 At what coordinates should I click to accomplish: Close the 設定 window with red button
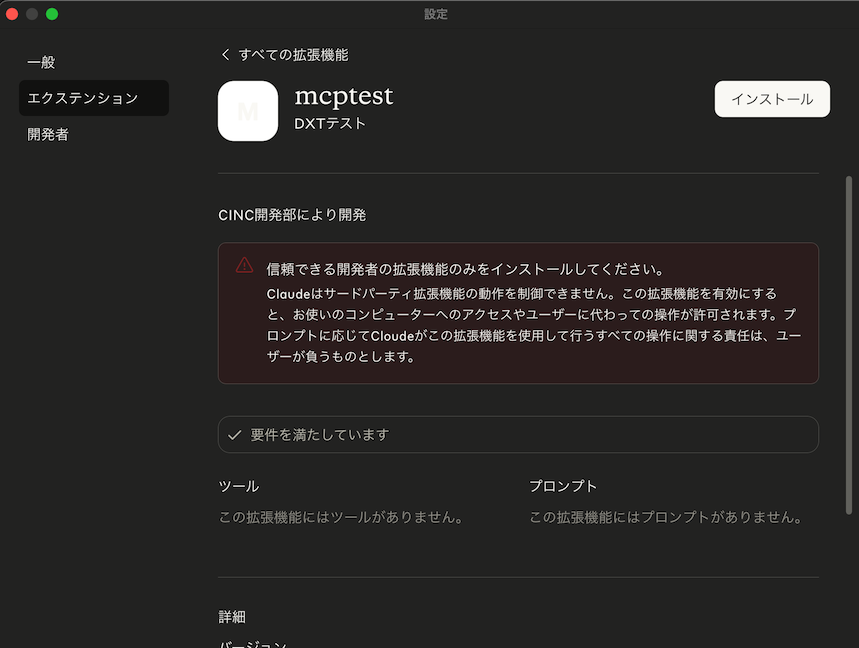(x=12, y=14)
